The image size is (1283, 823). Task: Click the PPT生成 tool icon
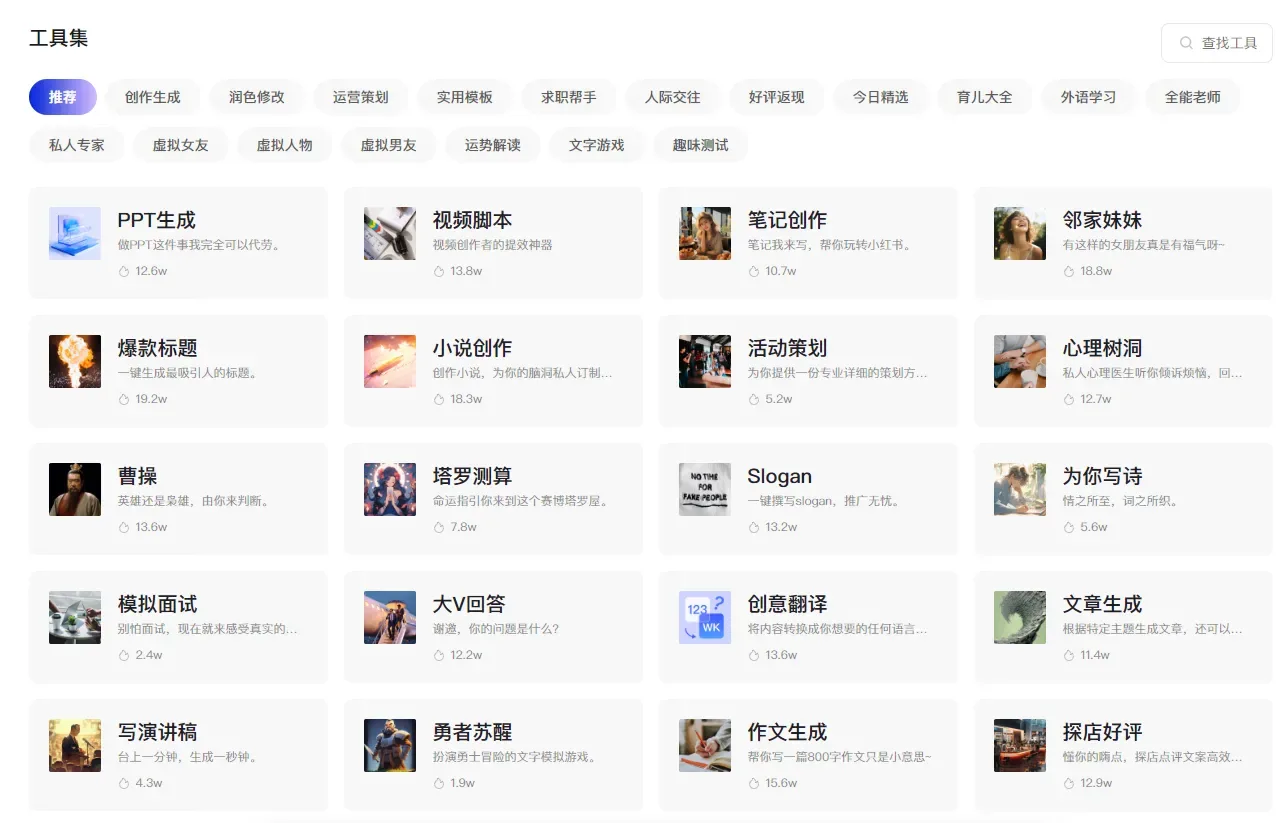75,233
